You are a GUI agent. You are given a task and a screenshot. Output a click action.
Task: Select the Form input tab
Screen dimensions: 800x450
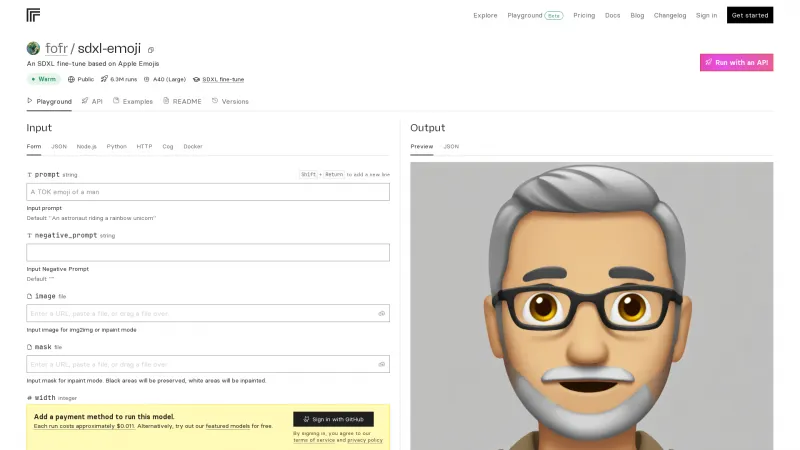coord(34,146)
